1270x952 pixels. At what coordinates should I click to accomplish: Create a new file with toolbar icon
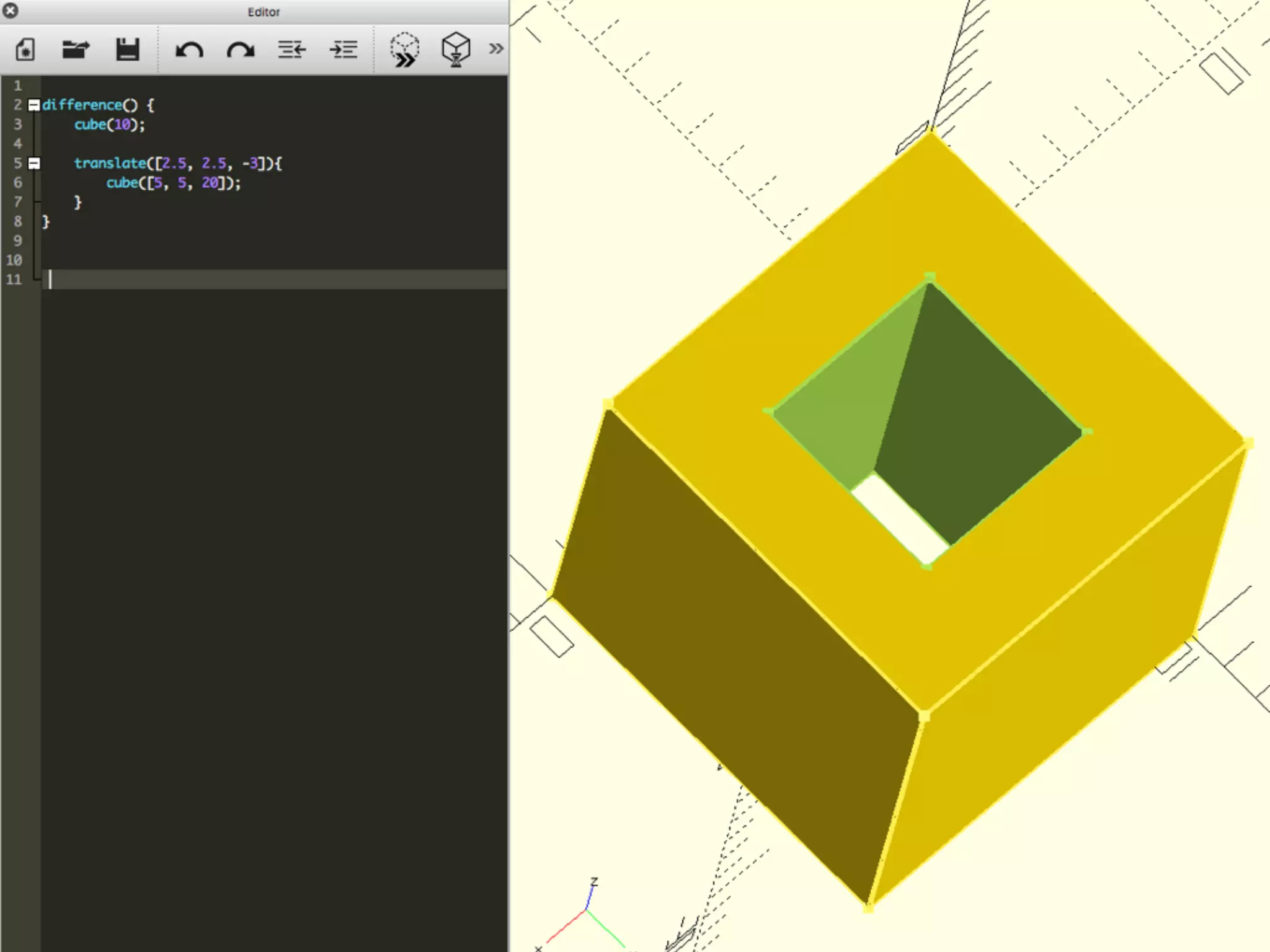point(25,50)
